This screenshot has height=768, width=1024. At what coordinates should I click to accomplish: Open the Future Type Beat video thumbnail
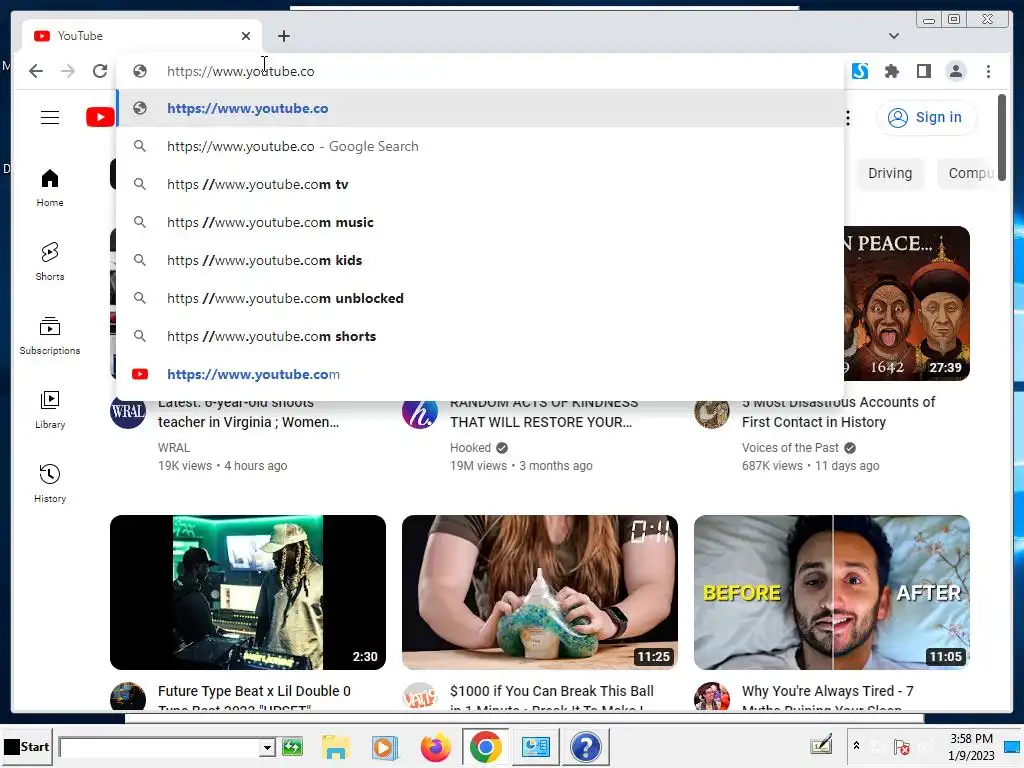tap(248, 592)
